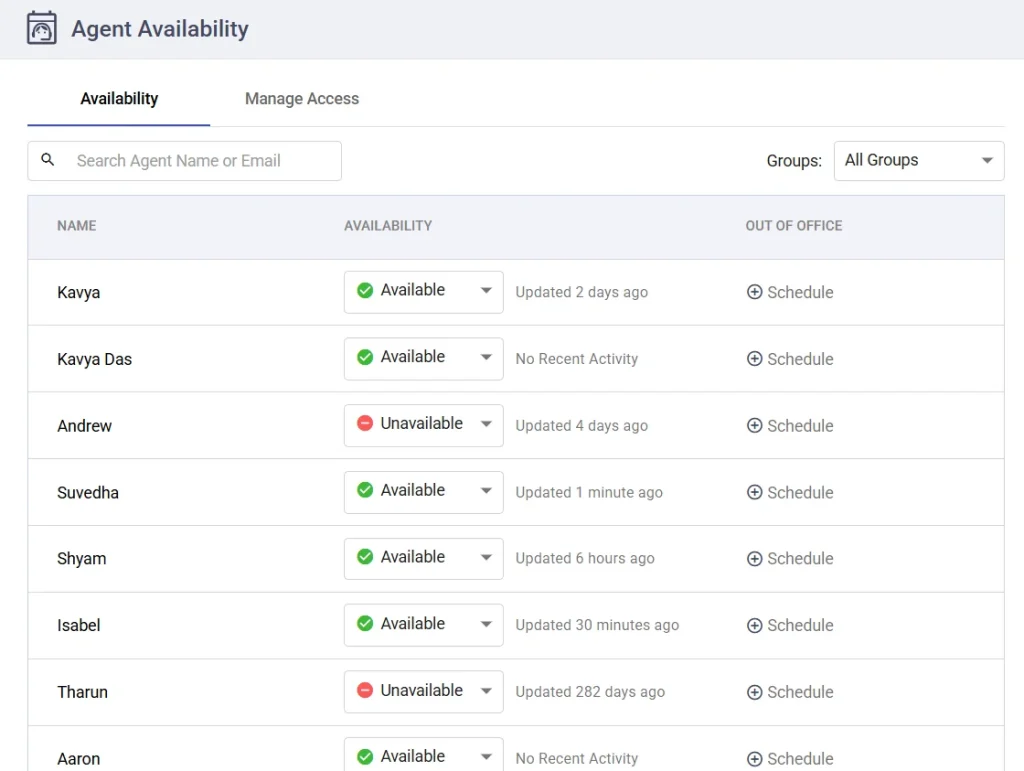Click the 'Groups:' label
The height and width of the screenshot is (771, 1024).
click(x=794, y=161)
